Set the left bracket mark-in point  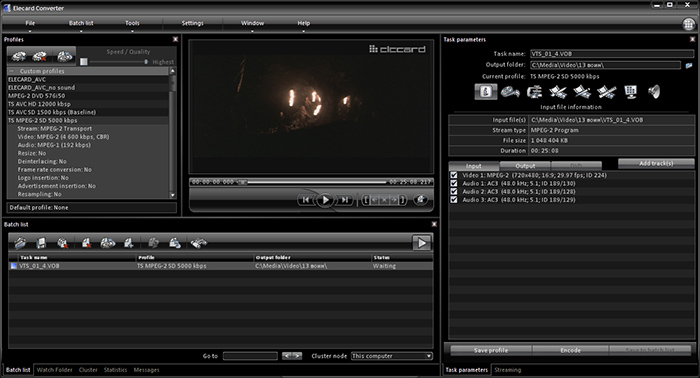click(x=366, y=200)
